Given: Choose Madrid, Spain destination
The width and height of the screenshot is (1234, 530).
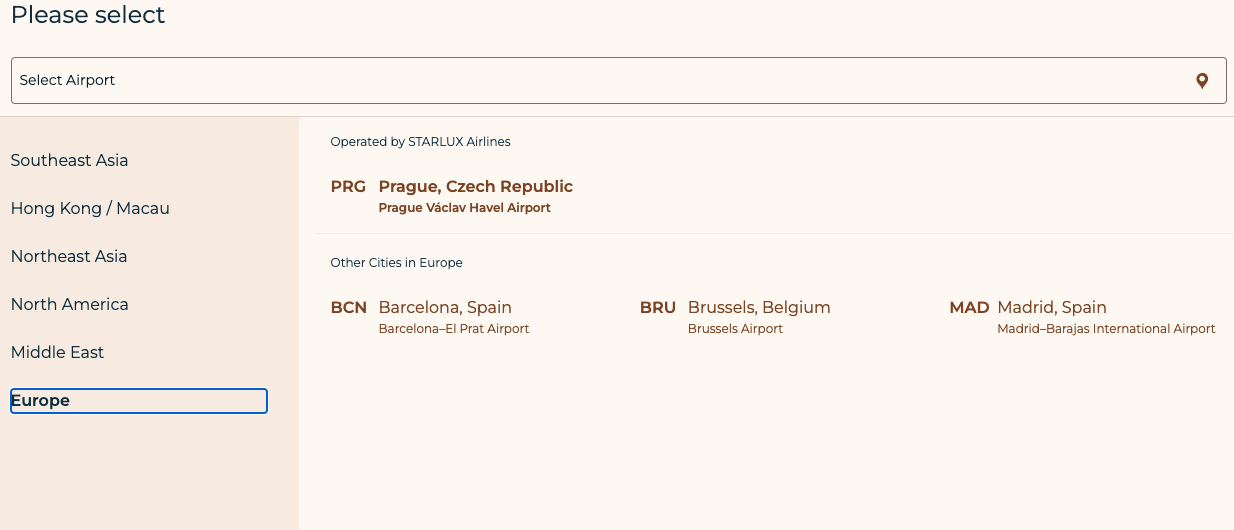Looking at the screenshot, I should pos(1052,307).
